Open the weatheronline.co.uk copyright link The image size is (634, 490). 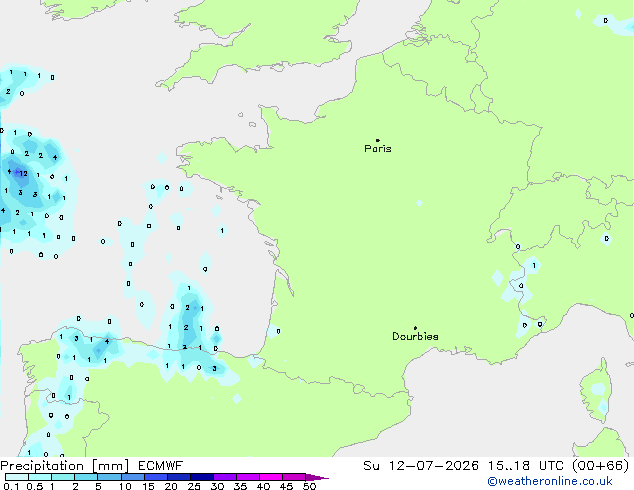tap(550, 481)
